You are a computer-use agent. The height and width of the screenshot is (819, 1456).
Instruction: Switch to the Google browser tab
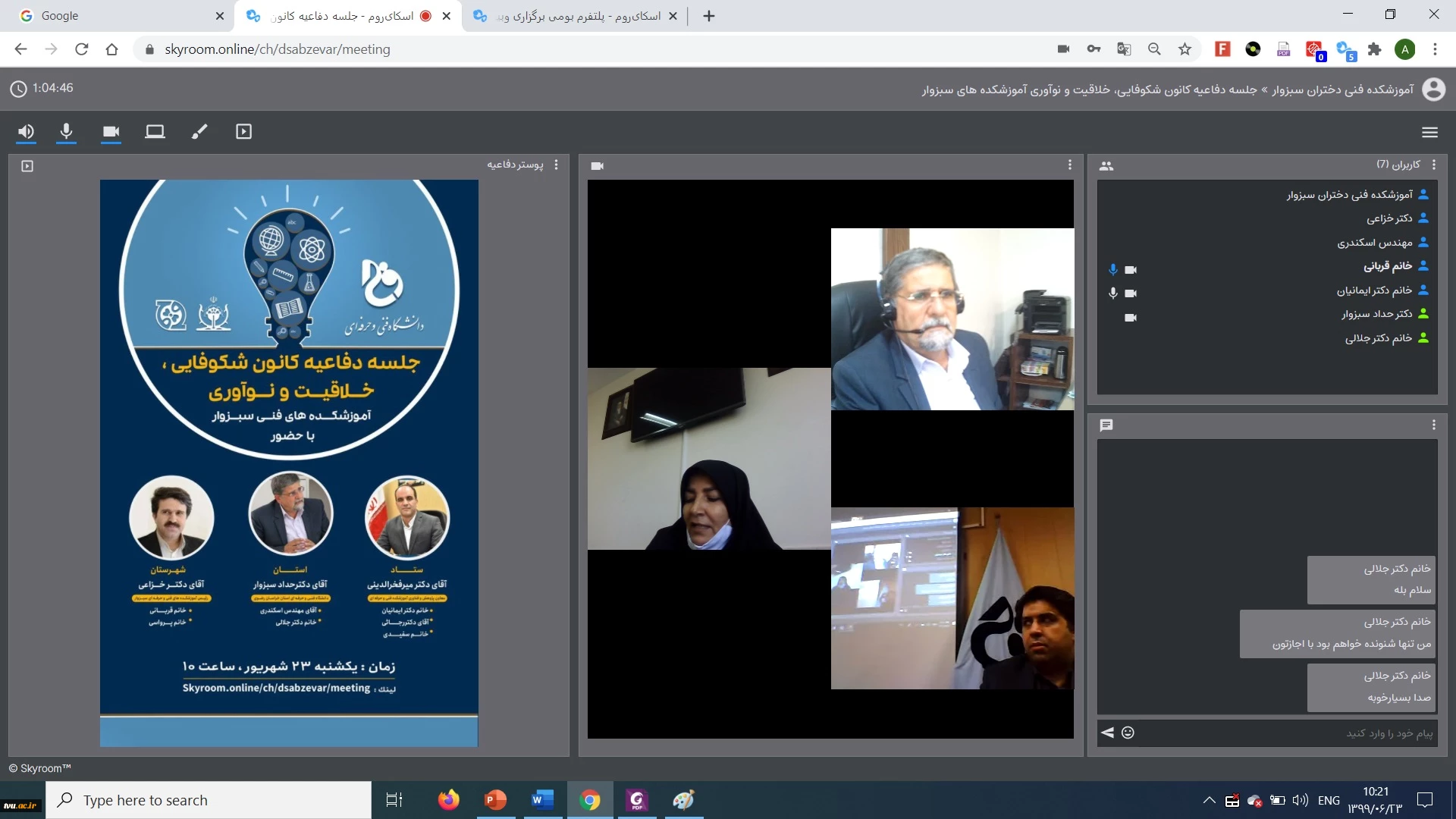click(x=114, y=16)
